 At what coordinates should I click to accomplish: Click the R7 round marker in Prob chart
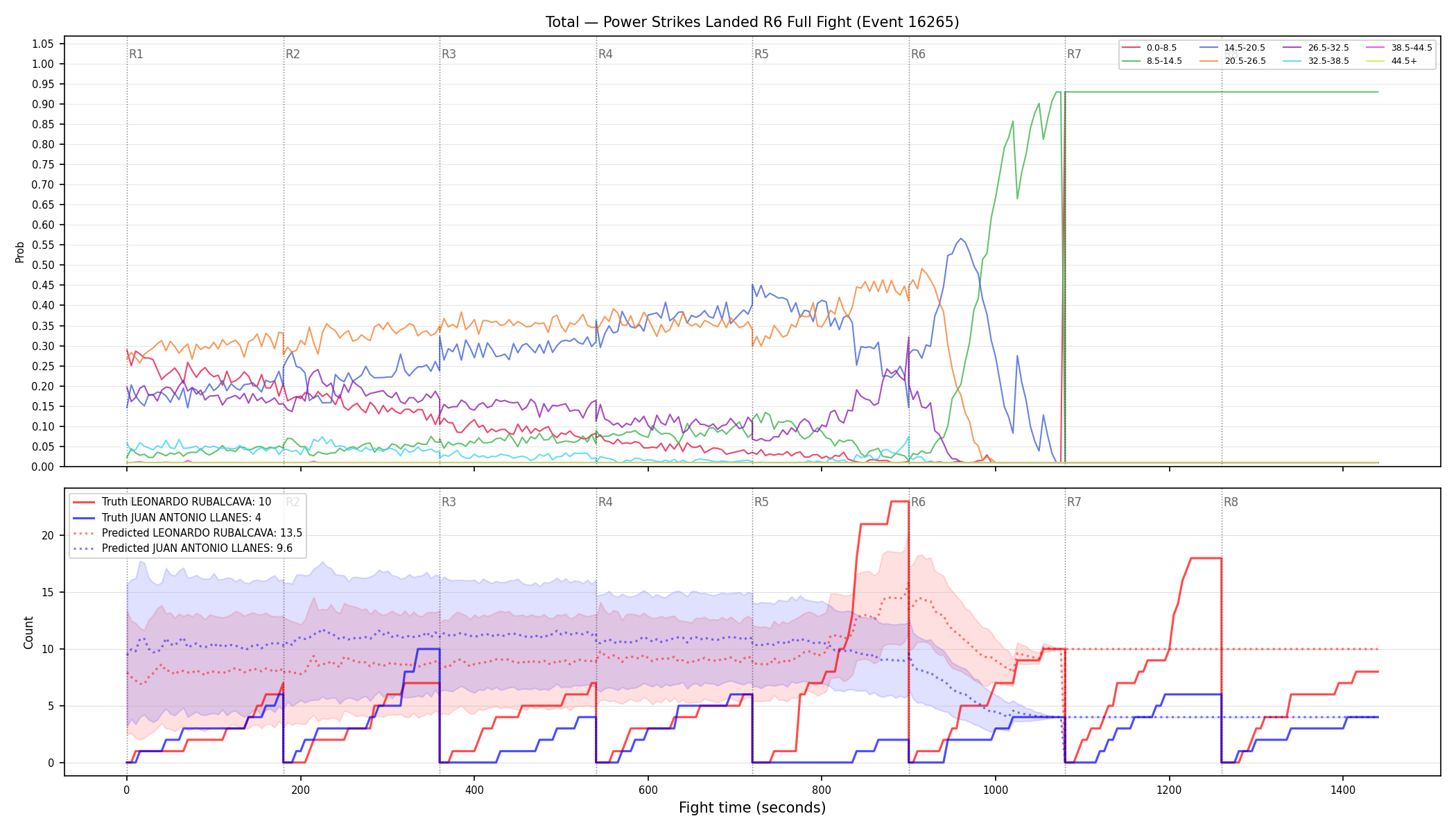[x=1074, y=54]
